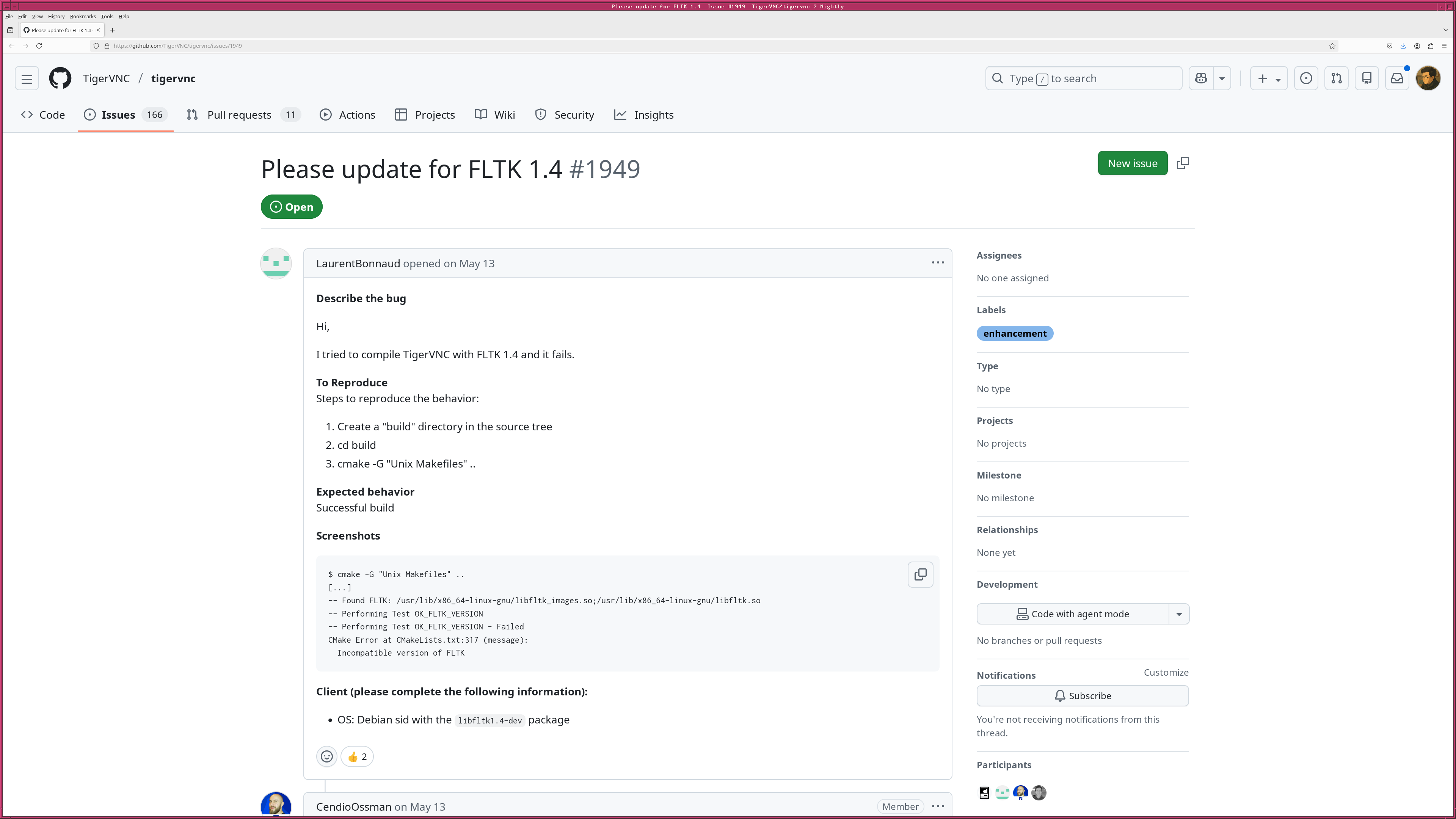Open pull requests icon in header
Viewport: 1456px width, 819px height.
coord(1336,78)
